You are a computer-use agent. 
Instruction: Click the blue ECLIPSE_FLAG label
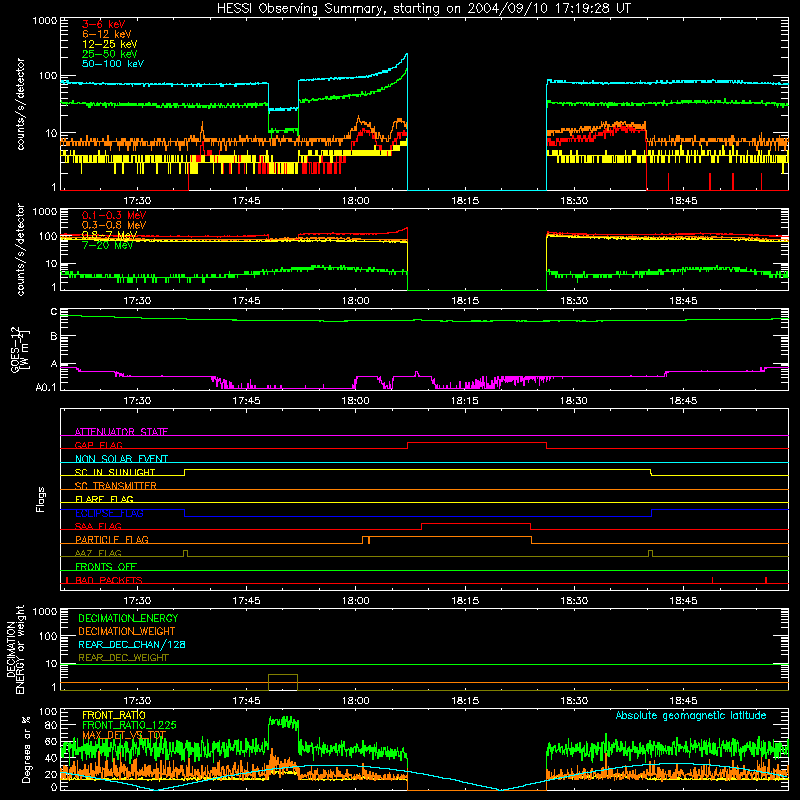click(109, 513)
